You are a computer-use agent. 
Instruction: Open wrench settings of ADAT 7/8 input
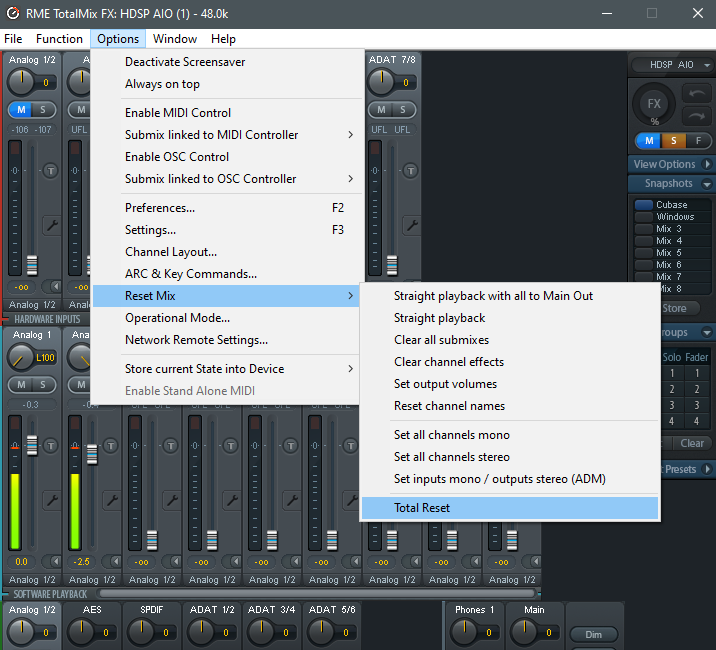point(412,225)
